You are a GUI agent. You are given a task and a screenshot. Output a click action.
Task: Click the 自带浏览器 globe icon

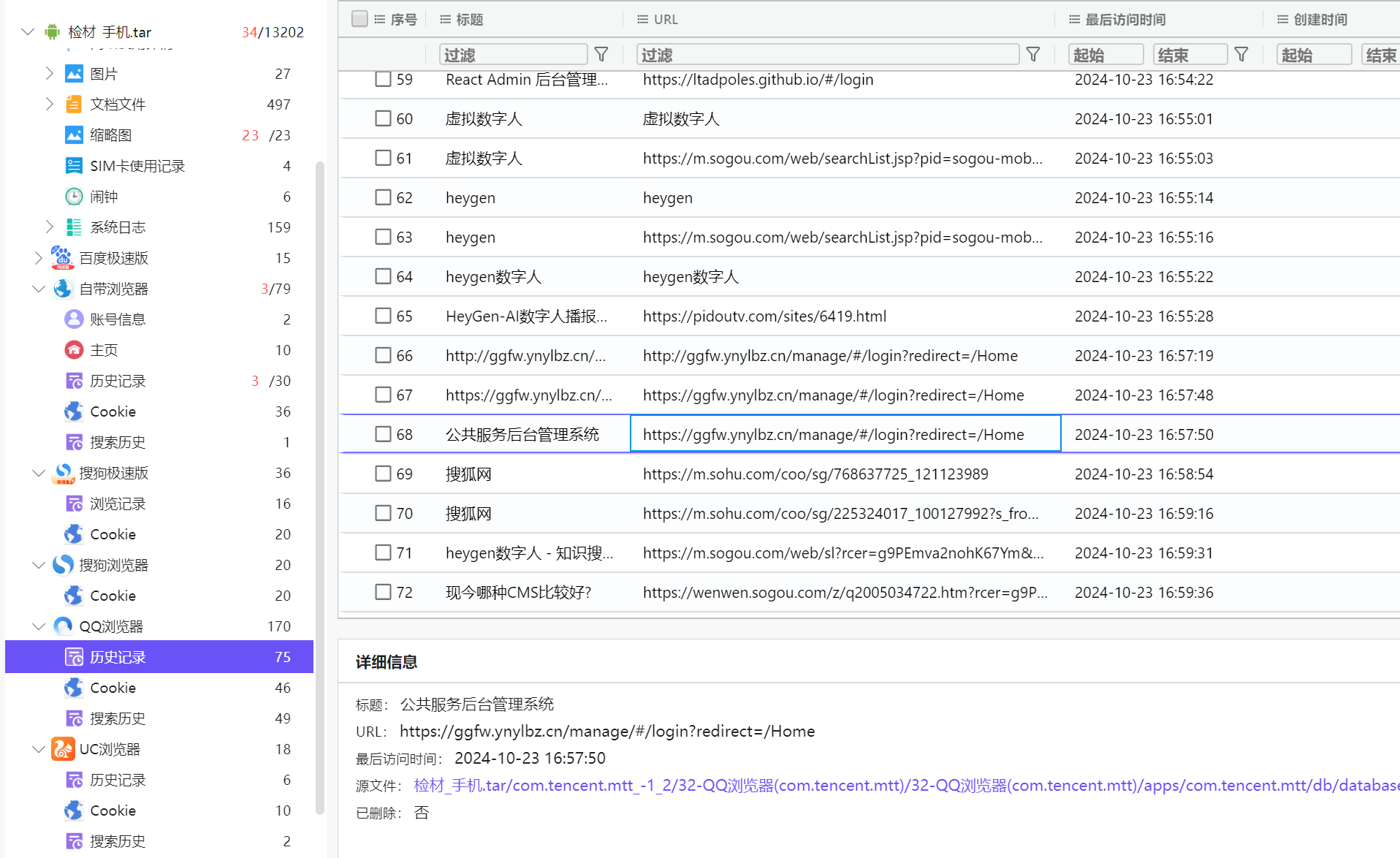[x=63, y=289]
